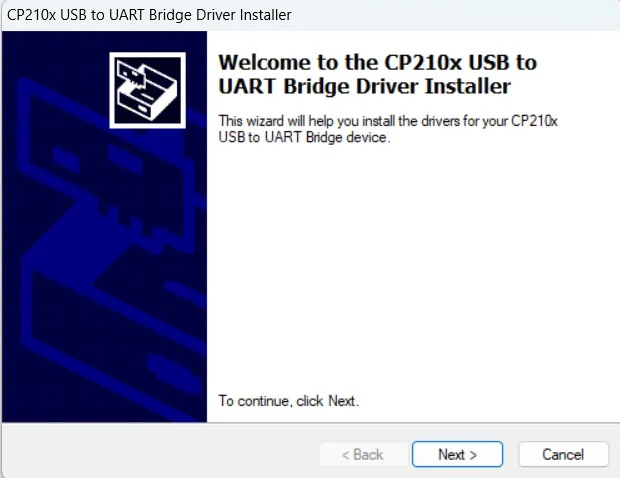Click the separator line above the button row
The width and height of the screenshot is (620, 478).
tap(311, 423)
